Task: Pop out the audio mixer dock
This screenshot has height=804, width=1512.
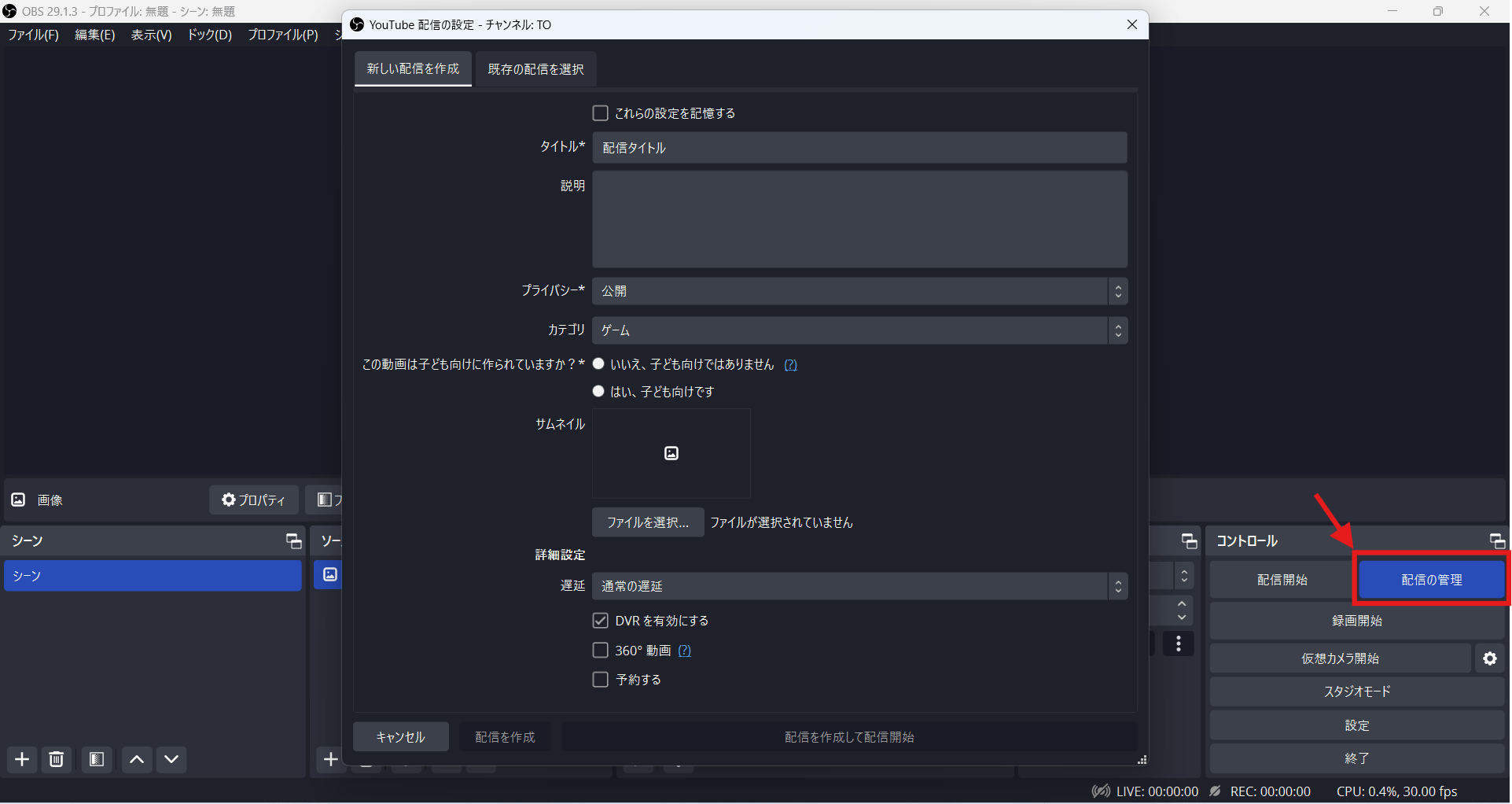Action: point(1189,541)
